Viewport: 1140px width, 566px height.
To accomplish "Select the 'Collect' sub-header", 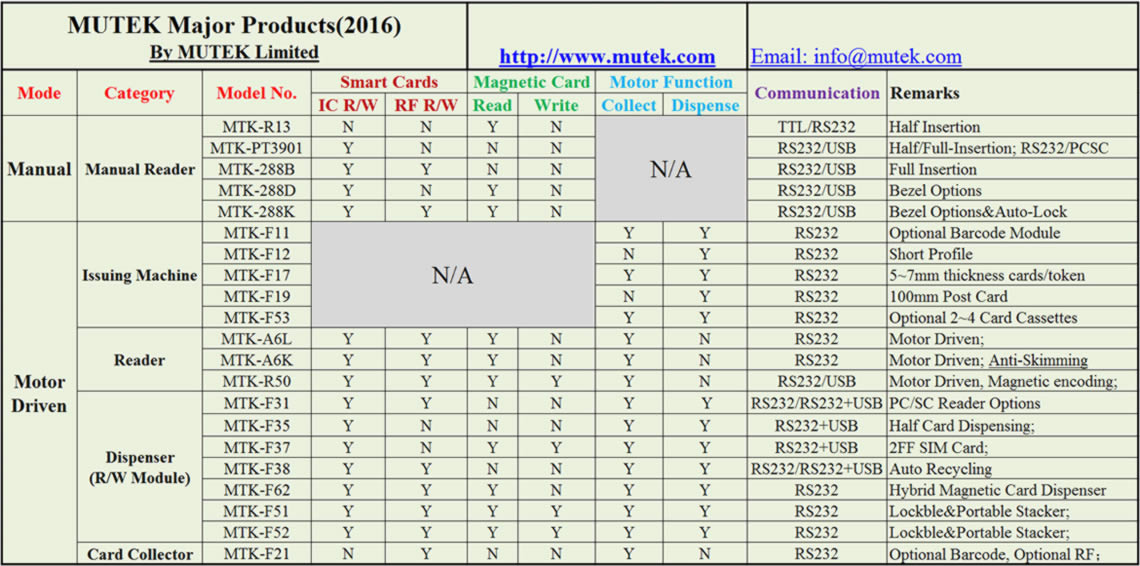I will tap(629, 105).
